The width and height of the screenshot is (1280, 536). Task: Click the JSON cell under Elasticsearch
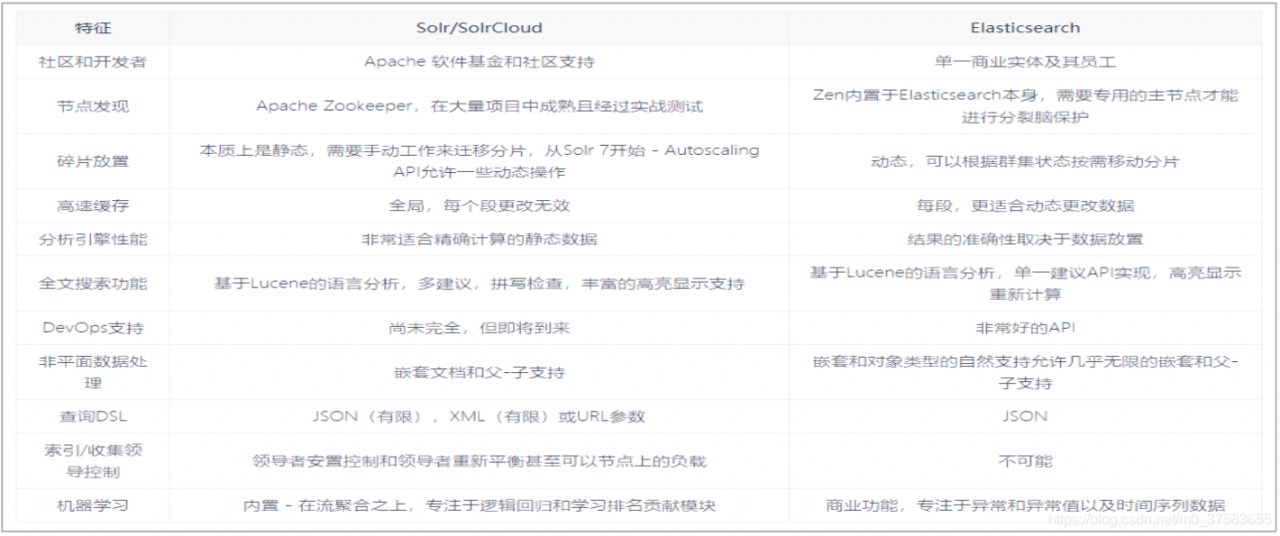pos(1025,417)
